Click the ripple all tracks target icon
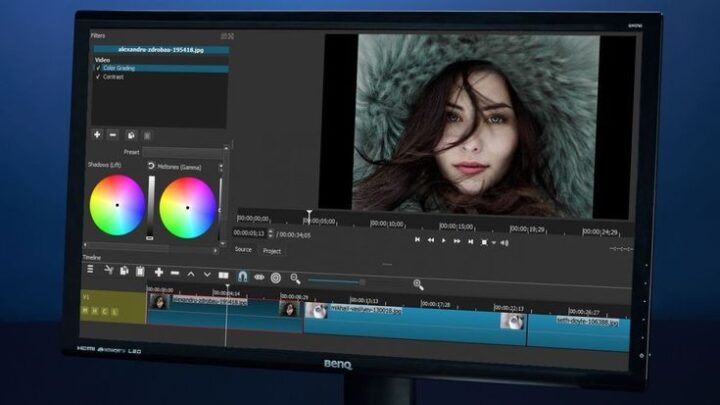This screenshot has width=720, height=405. pyautogui.click(x=276, y=277)
